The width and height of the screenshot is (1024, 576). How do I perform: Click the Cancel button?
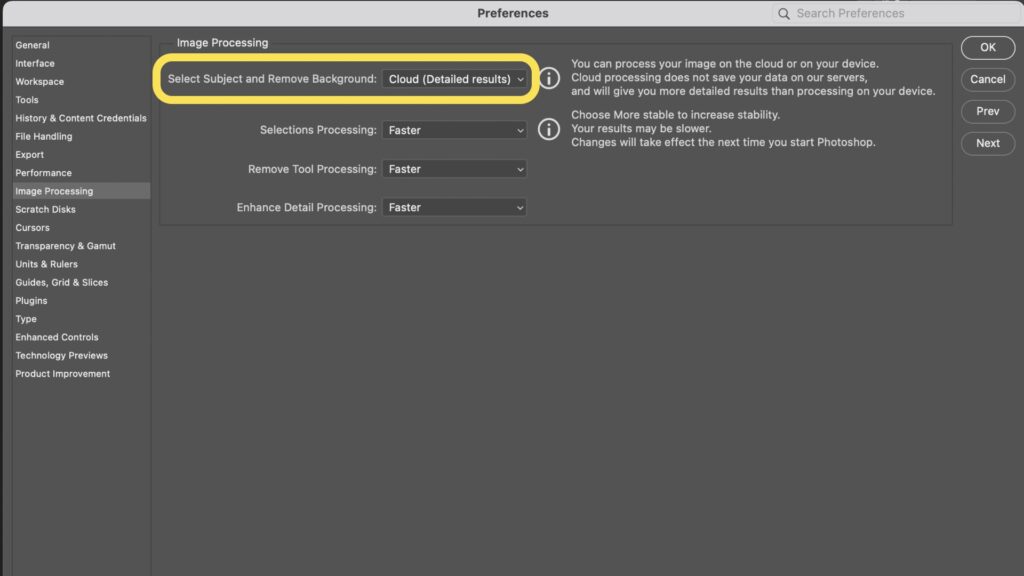click(987, 80)
